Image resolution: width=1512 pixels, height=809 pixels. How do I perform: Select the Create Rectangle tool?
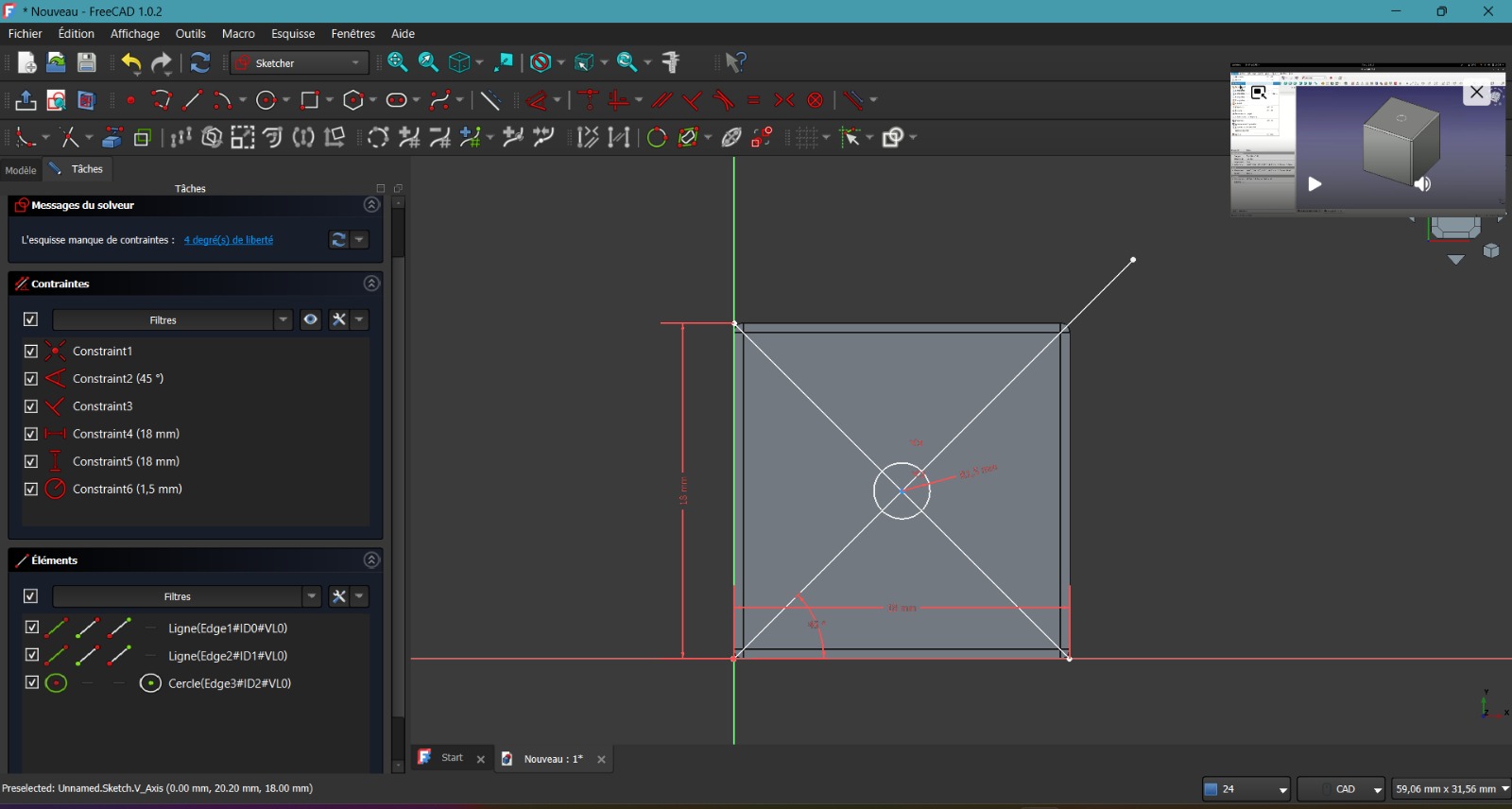[x=309, y=100]
